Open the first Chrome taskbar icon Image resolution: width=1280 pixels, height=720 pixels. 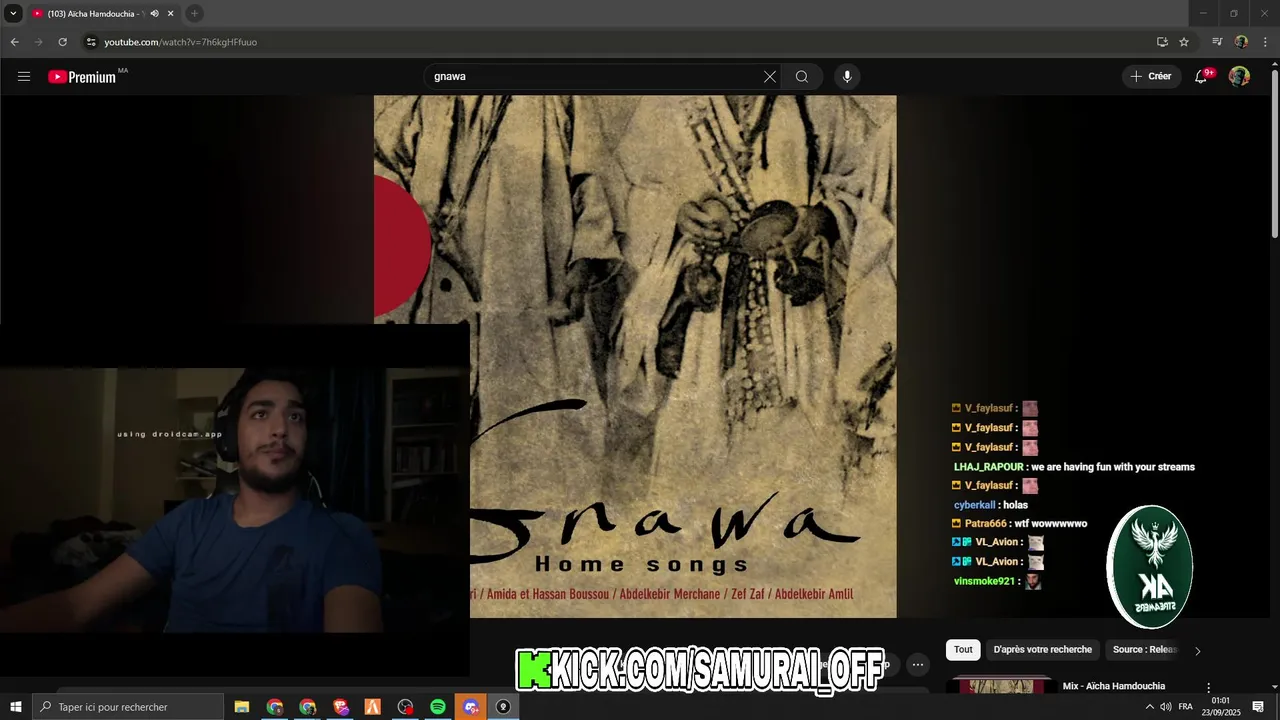(275, 707)
